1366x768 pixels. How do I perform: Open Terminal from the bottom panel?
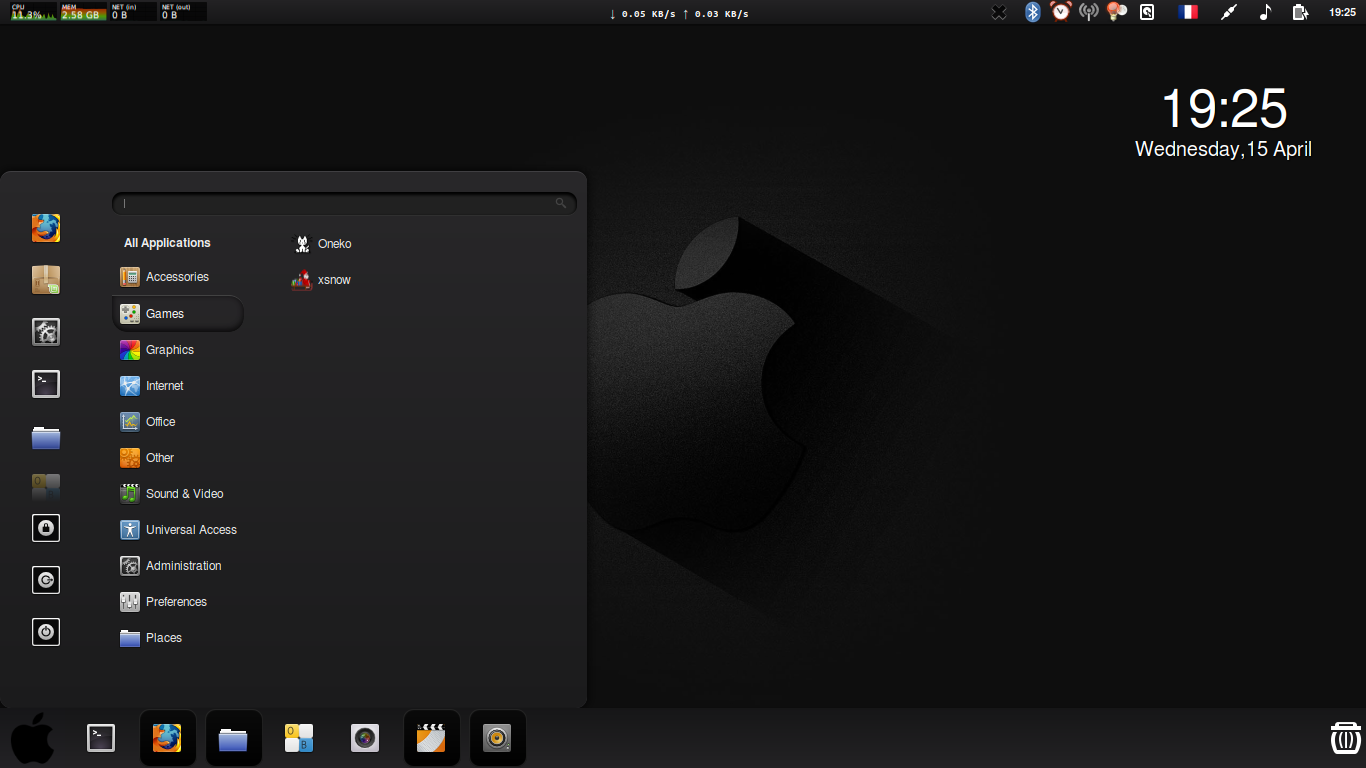[101, 738]
